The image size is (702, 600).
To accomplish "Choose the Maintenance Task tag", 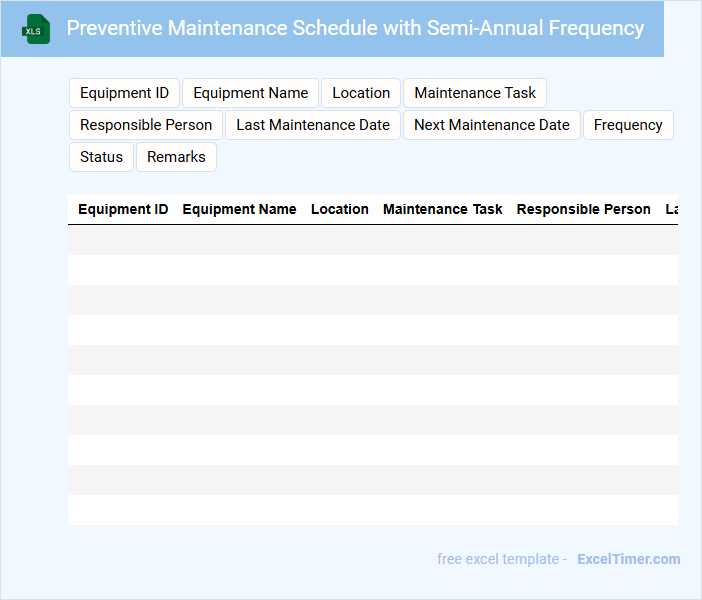I will (475, 93).
